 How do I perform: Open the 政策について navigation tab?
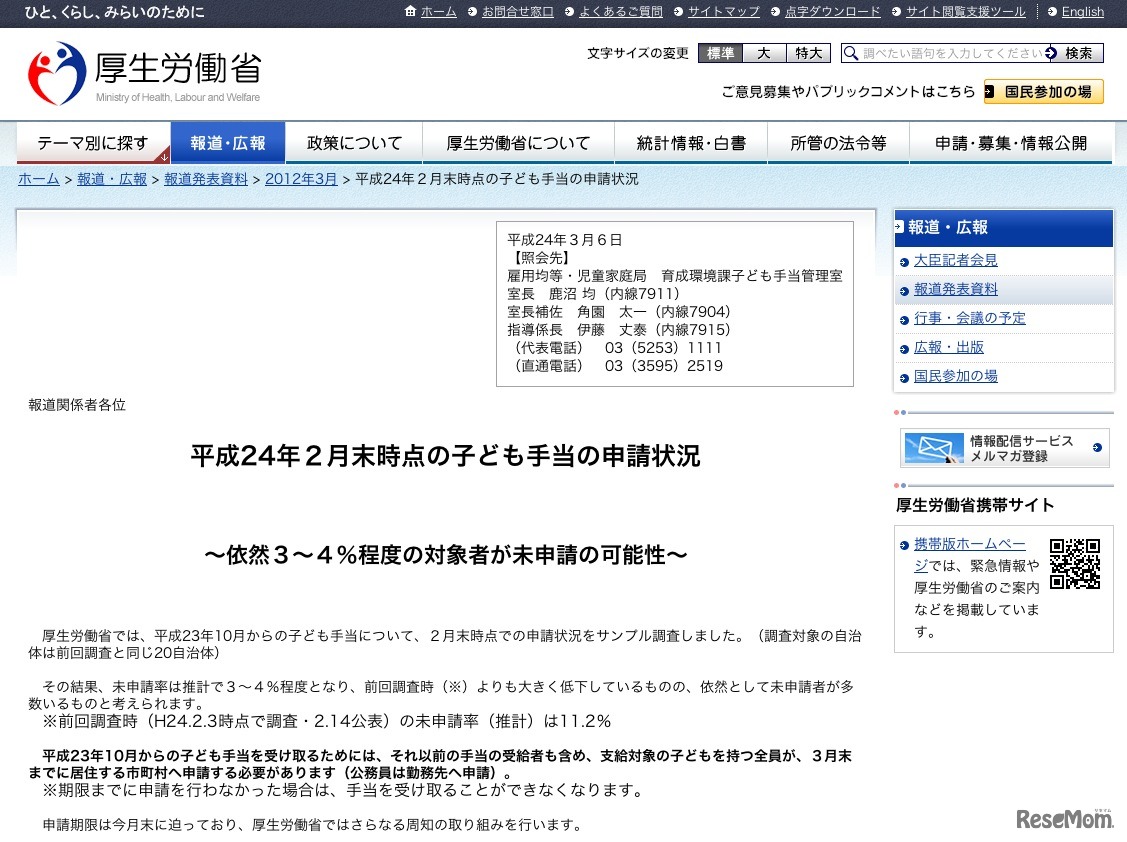(x=354, y=143)
